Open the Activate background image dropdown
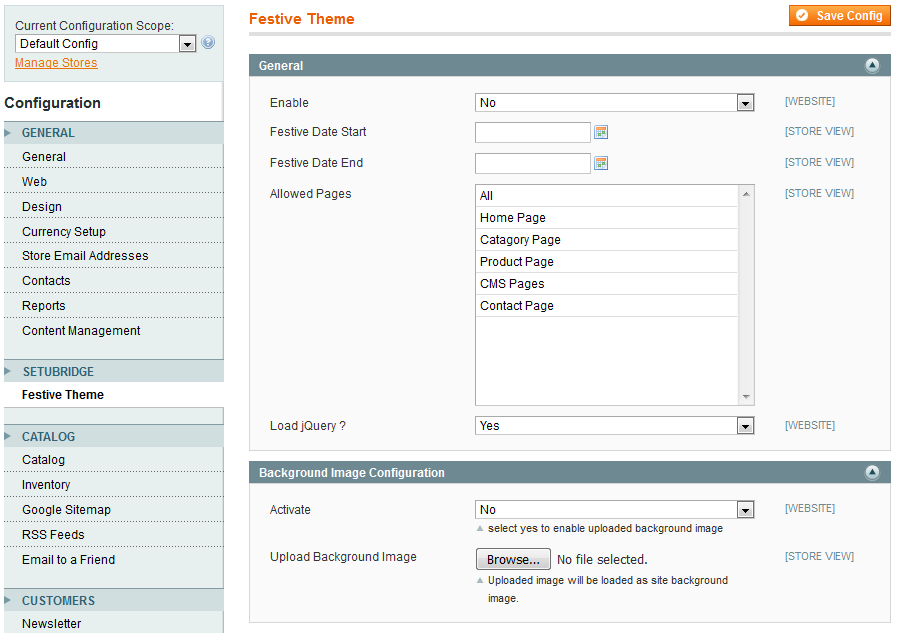The height and width of the screenshot is (633, 906). tap(614, 510)
